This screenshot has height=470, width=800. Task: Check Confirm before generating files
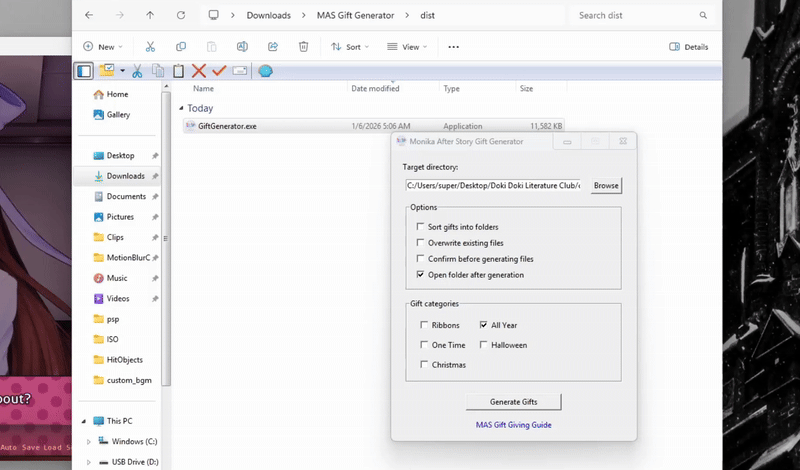(420, 258)
